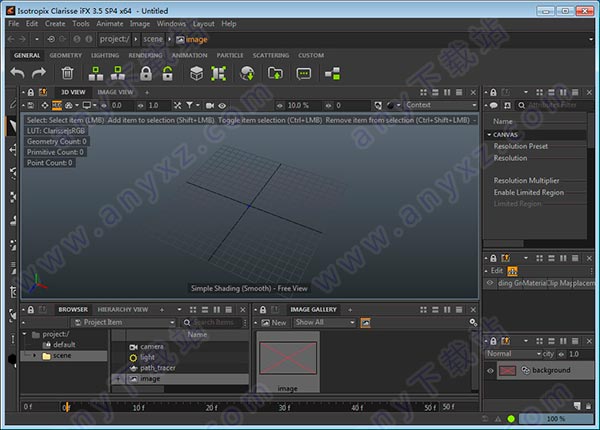Click the green hierarchy nodes icon at right
This screenshot has width=600, height=430.
click(x=333, y=73)
